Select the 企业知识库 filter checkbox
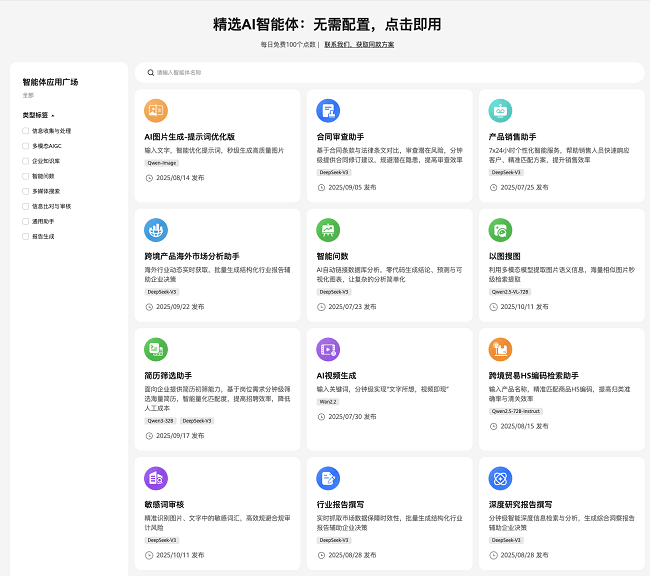 [x=26, y=160]
